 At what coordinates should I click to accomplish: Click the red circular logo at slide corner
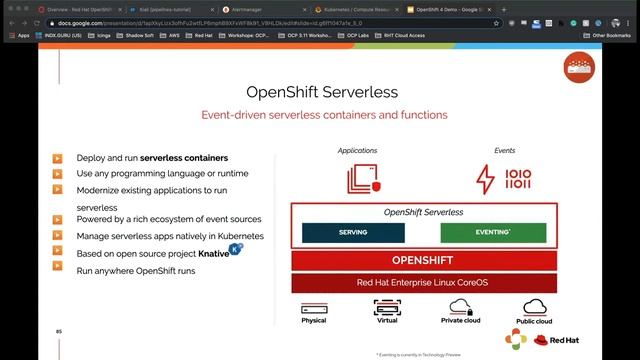click(x=579, y=67)
